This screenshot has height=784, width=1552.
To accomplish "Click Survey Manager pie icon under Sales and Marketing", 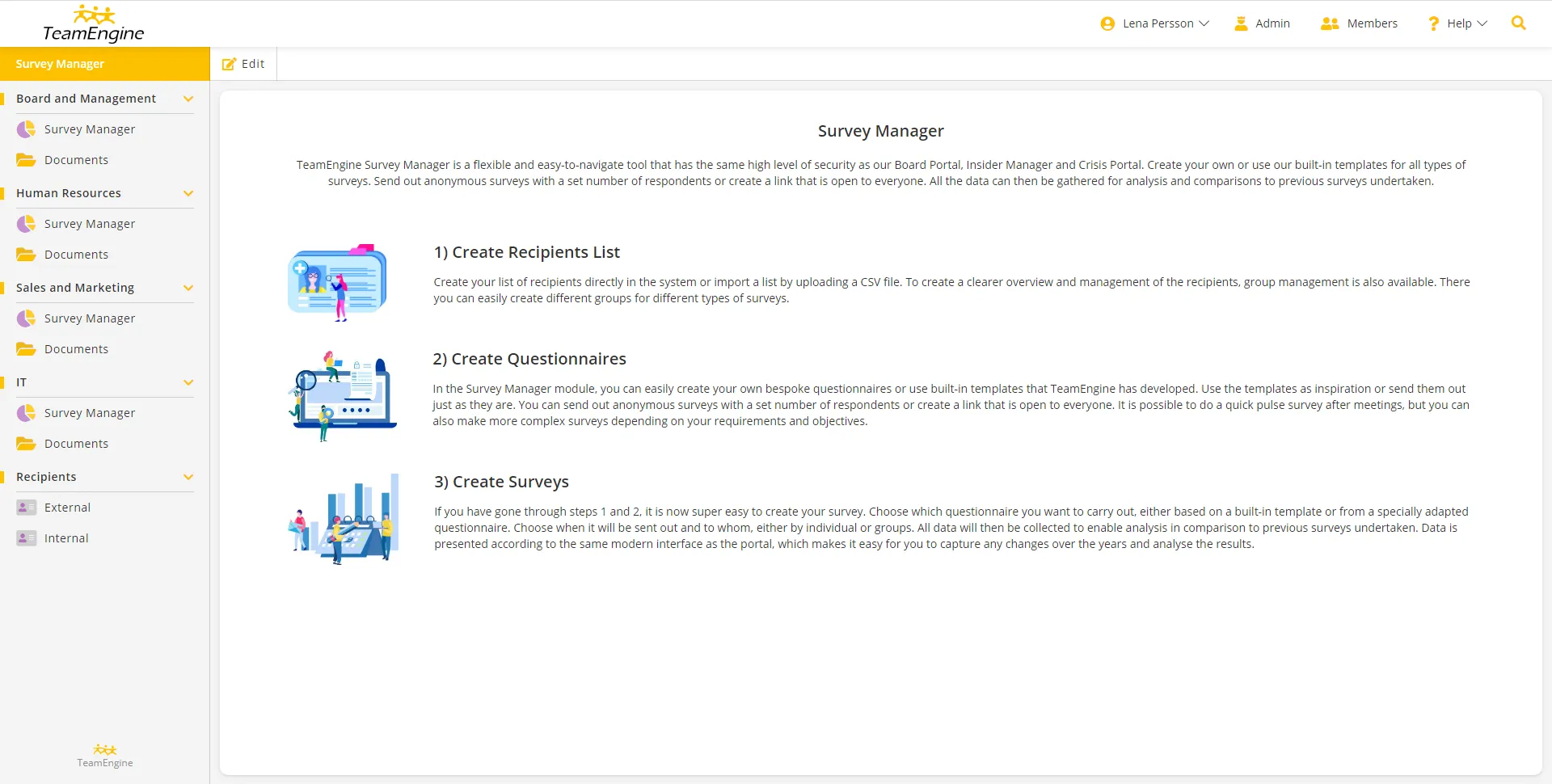I will coord(26,318).
